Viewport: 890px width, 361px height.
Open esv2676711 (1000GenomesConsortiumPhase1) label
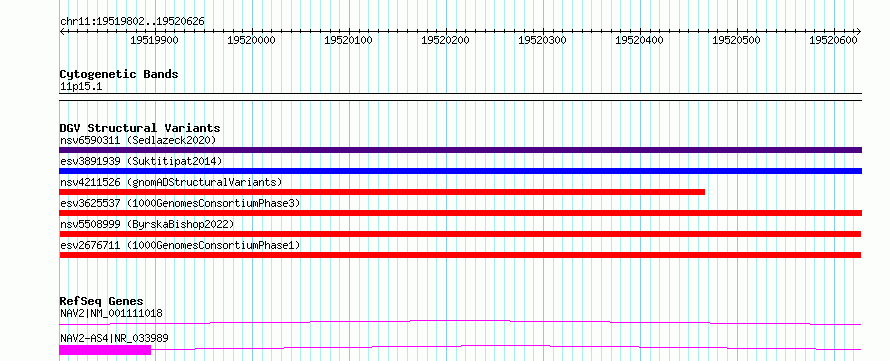(x=180, y=245)
